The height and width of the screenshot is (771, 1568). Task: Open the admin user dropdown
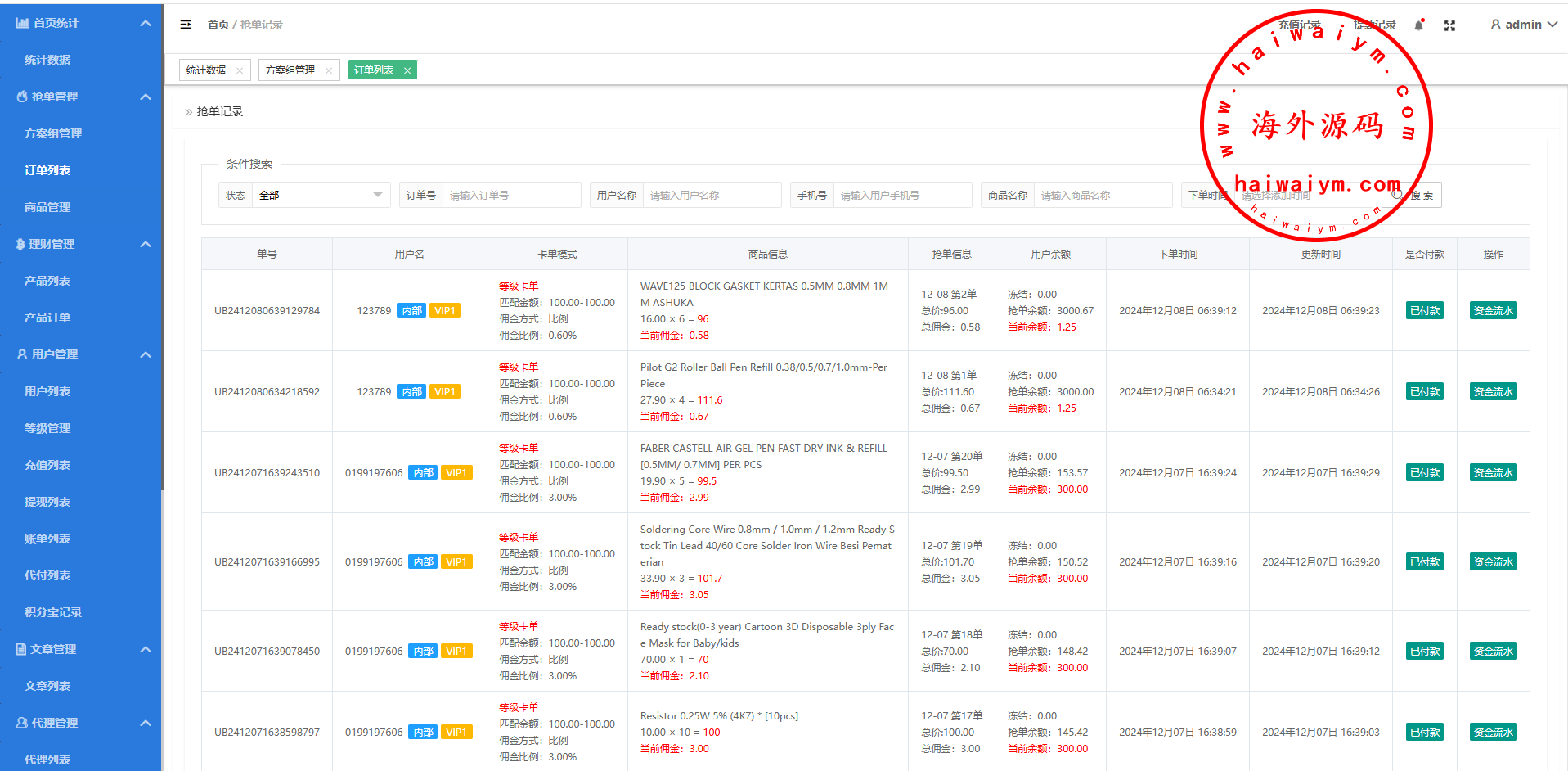pos(1523,25)
